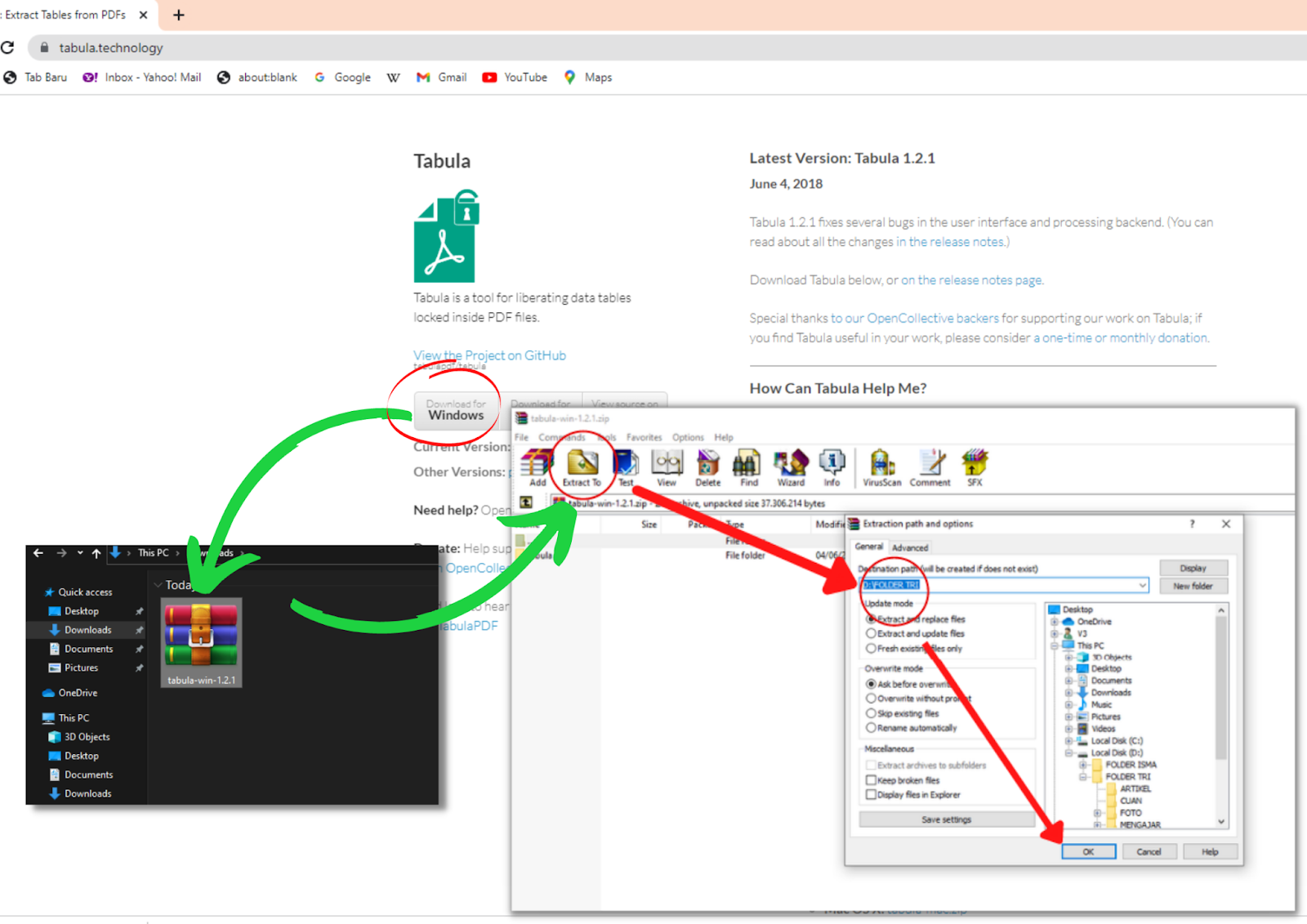This screenshot has height=924, width=1307.
Task: Run VirusScan from the WinRAR toolbar
Action: pos(882,467)
